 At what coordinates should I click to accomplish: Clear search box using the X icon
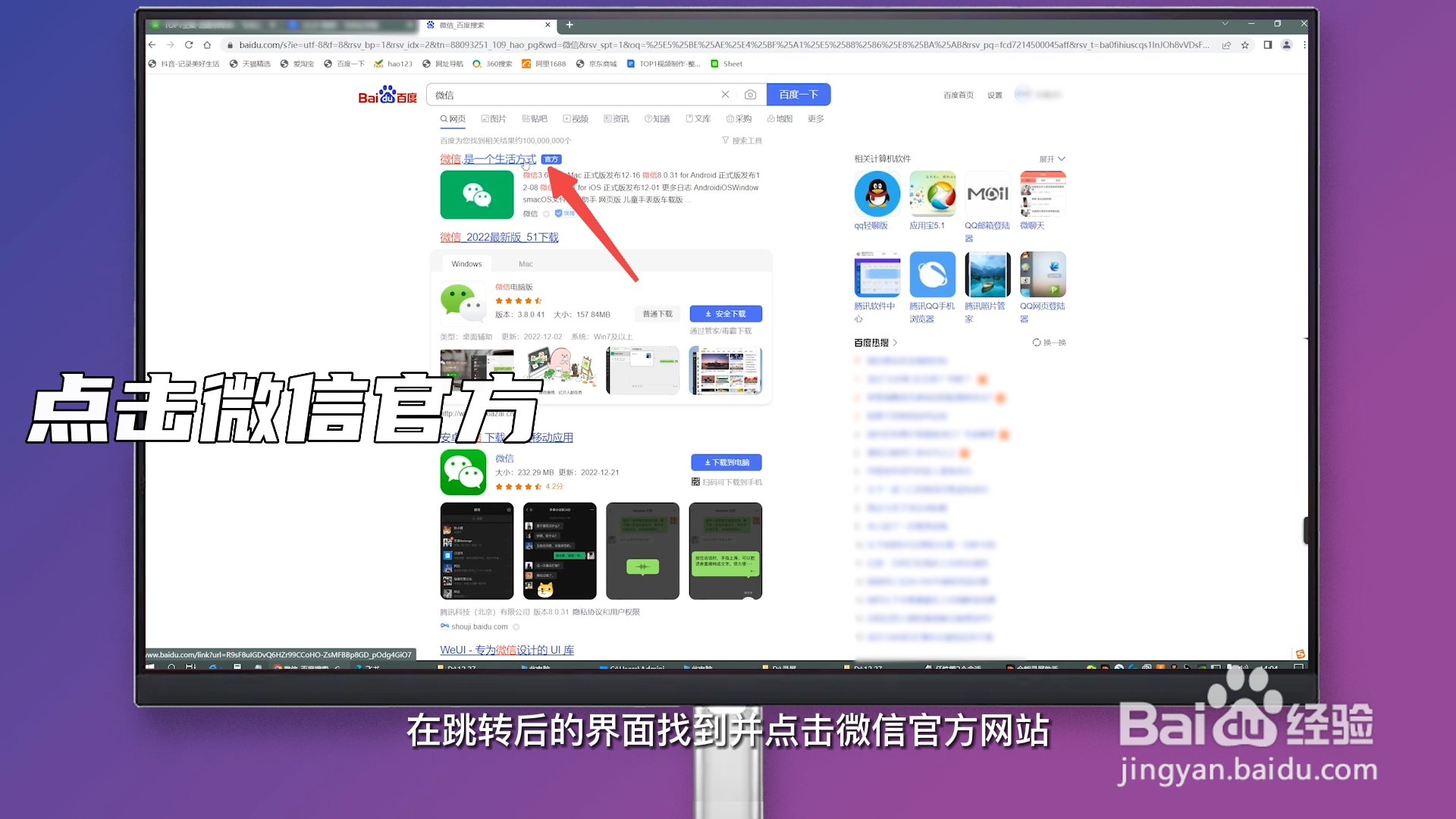[x=725, y=94]
